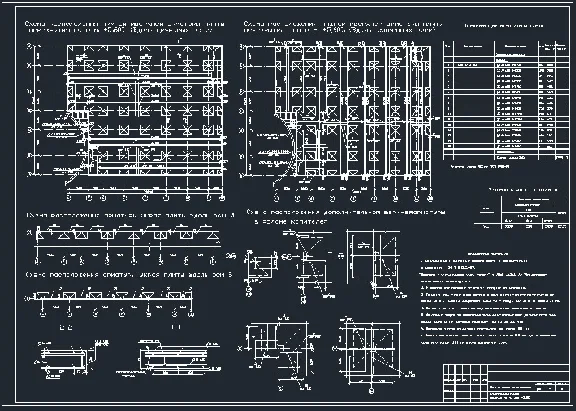Screen dimensions: 576x411
Task: Click the small slab edge section detail at bottom left
Action: pos(72,359)
